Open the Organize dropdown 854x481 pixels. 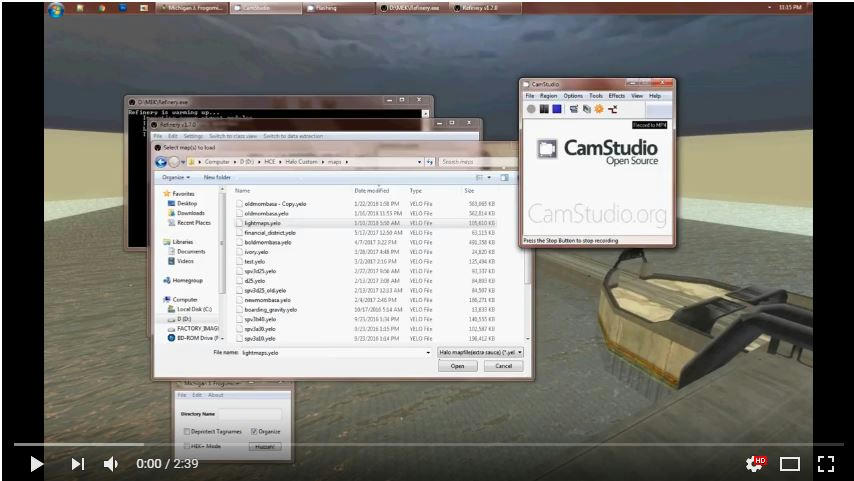tap(176, 178)
